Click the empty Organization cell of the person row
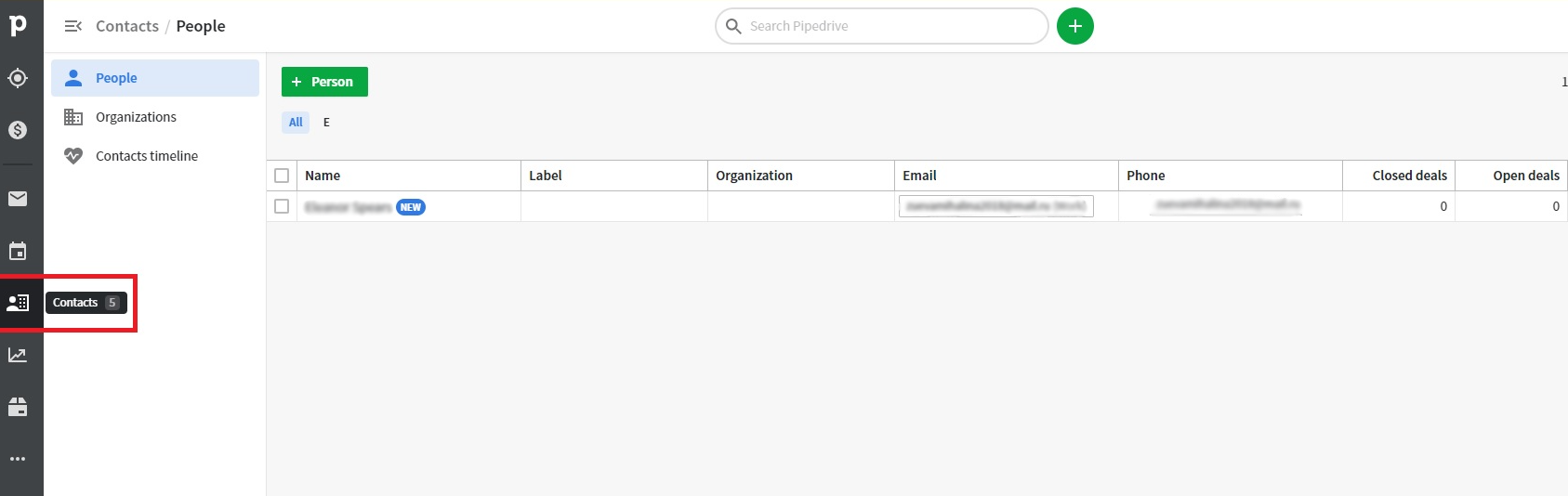Viewport: 1568px width, 496px height. click(x=801, y=206)
